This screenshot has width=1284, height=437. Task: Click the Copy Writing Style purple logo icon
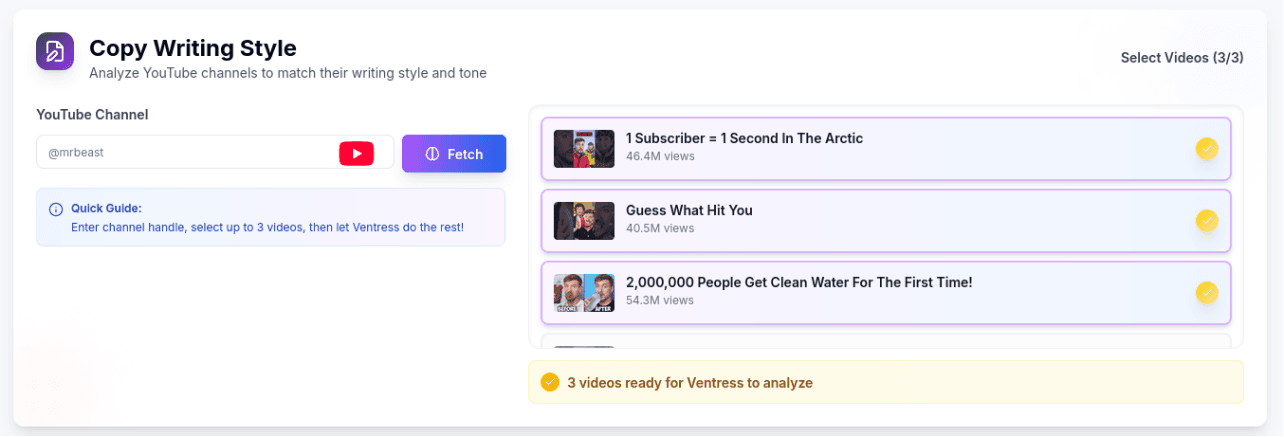click(55, 51)
